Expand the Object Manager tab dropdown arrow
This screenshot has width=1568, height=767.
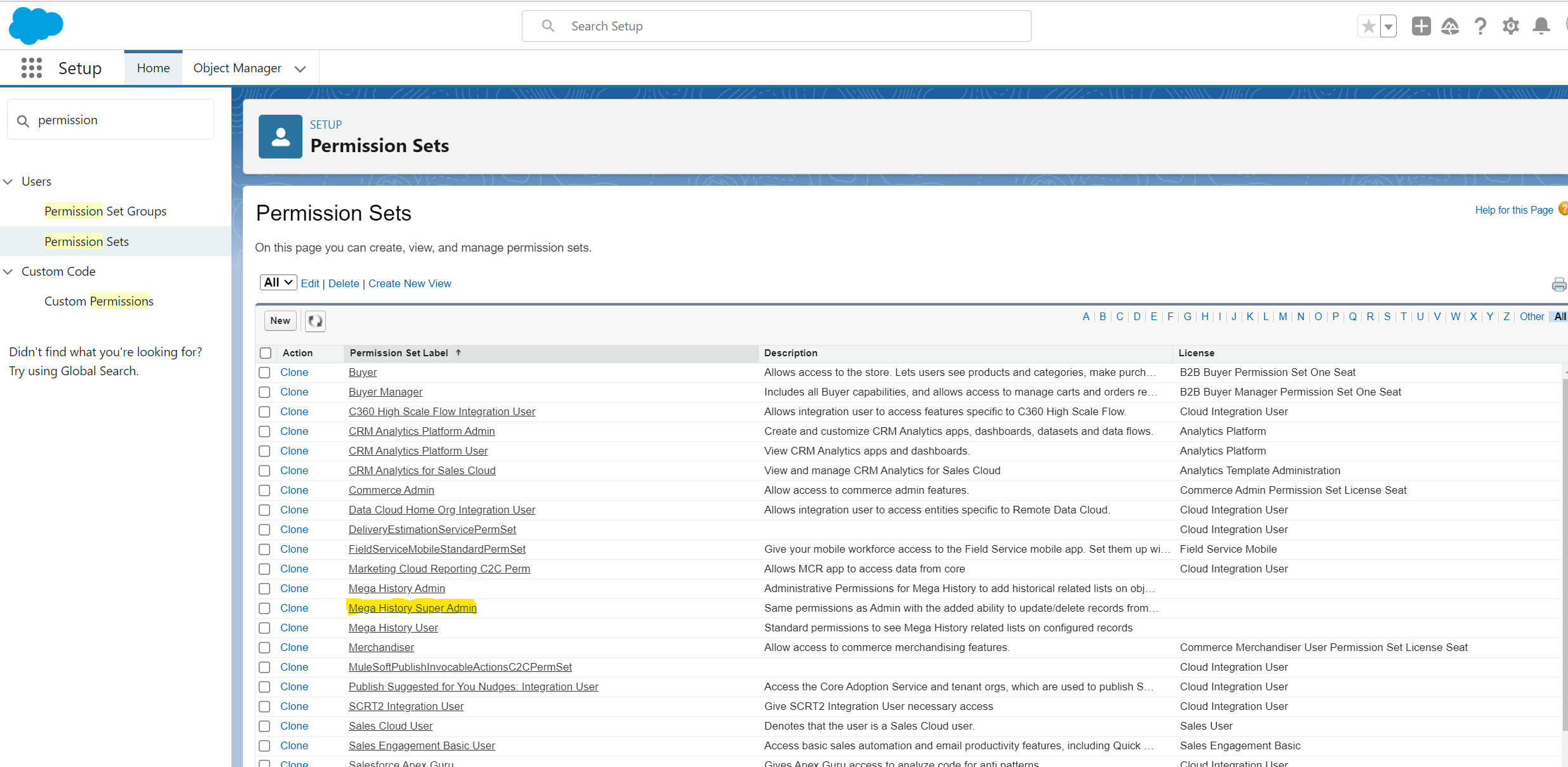(301, 69)
